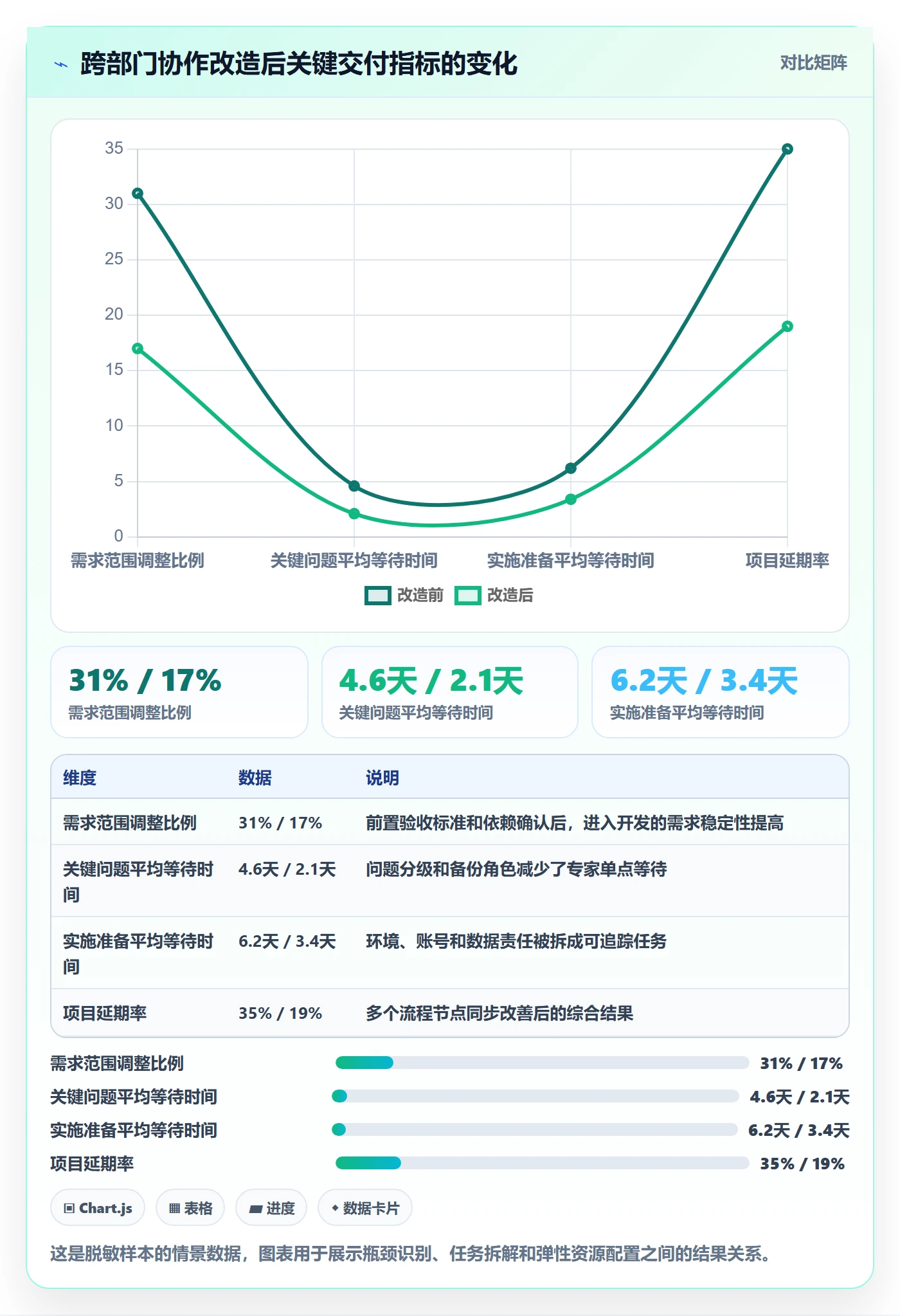The width and height of the screenshot is (900, 1316).
Task: Click the 说明 column header
Action: pyautogui.click(x=382, y=778)
